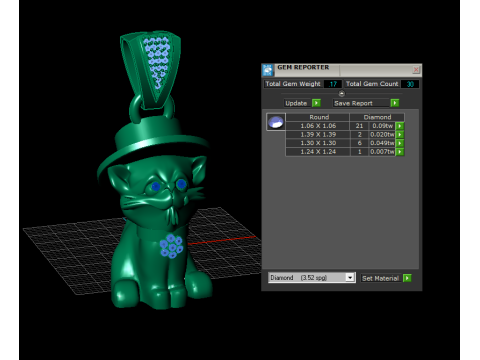The height and width of the screenshot is (360, 480).
Task: Click the Total Gem Weight value field
Action: pos(333,84)
